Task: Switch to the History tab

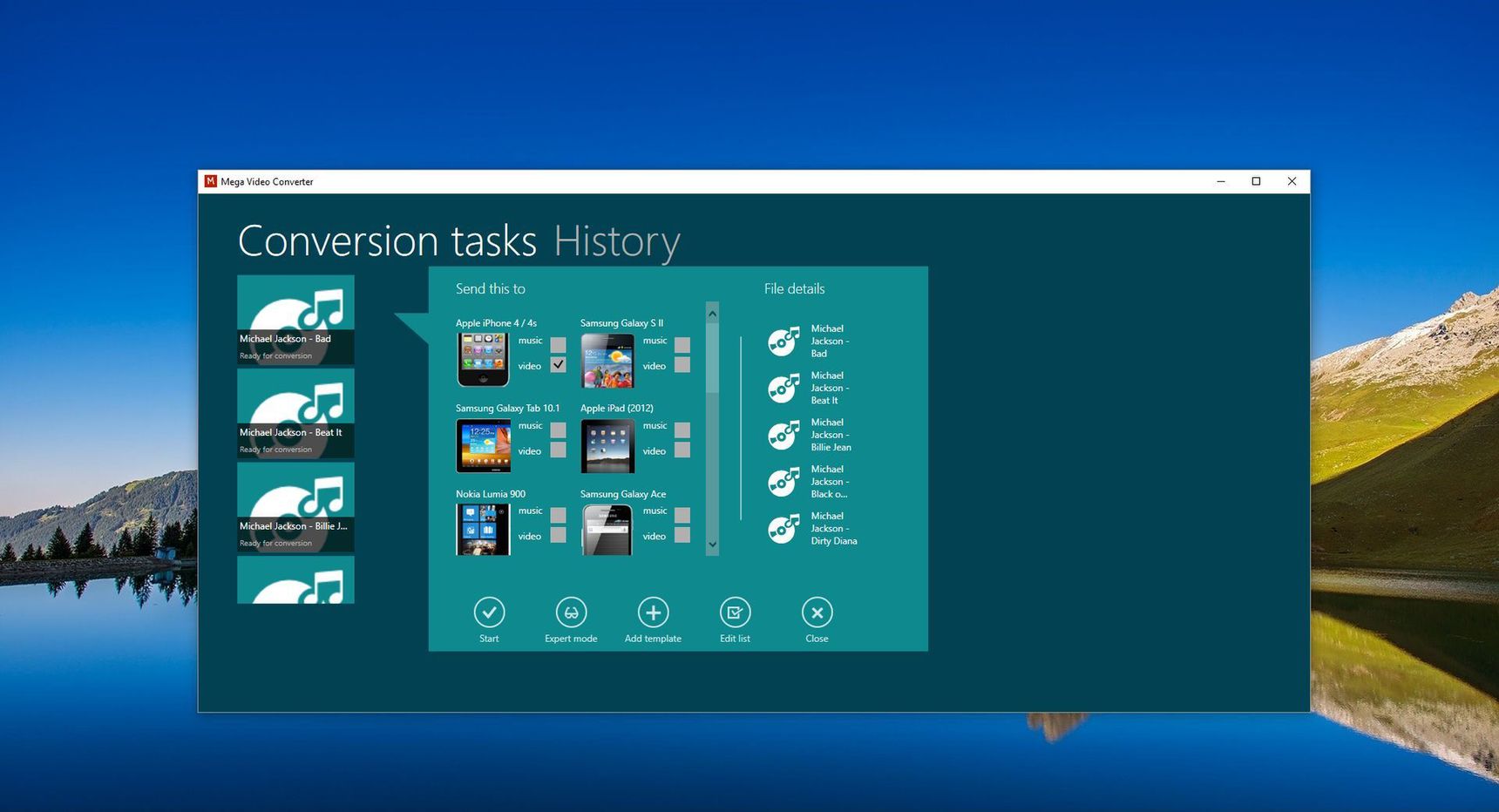Action: [x=617, y=241]
